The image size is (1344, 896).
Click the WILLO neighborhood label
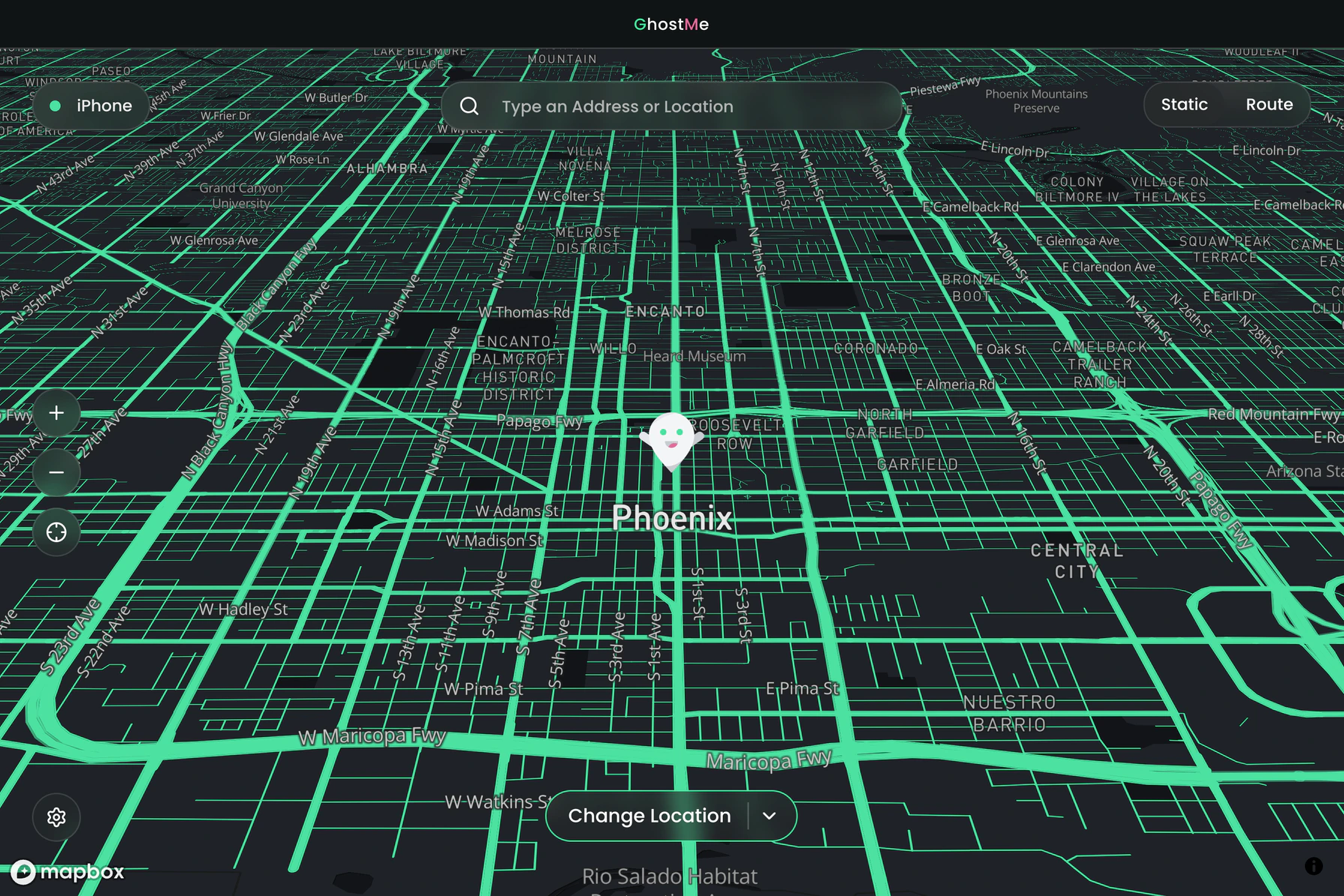[613, 349]
